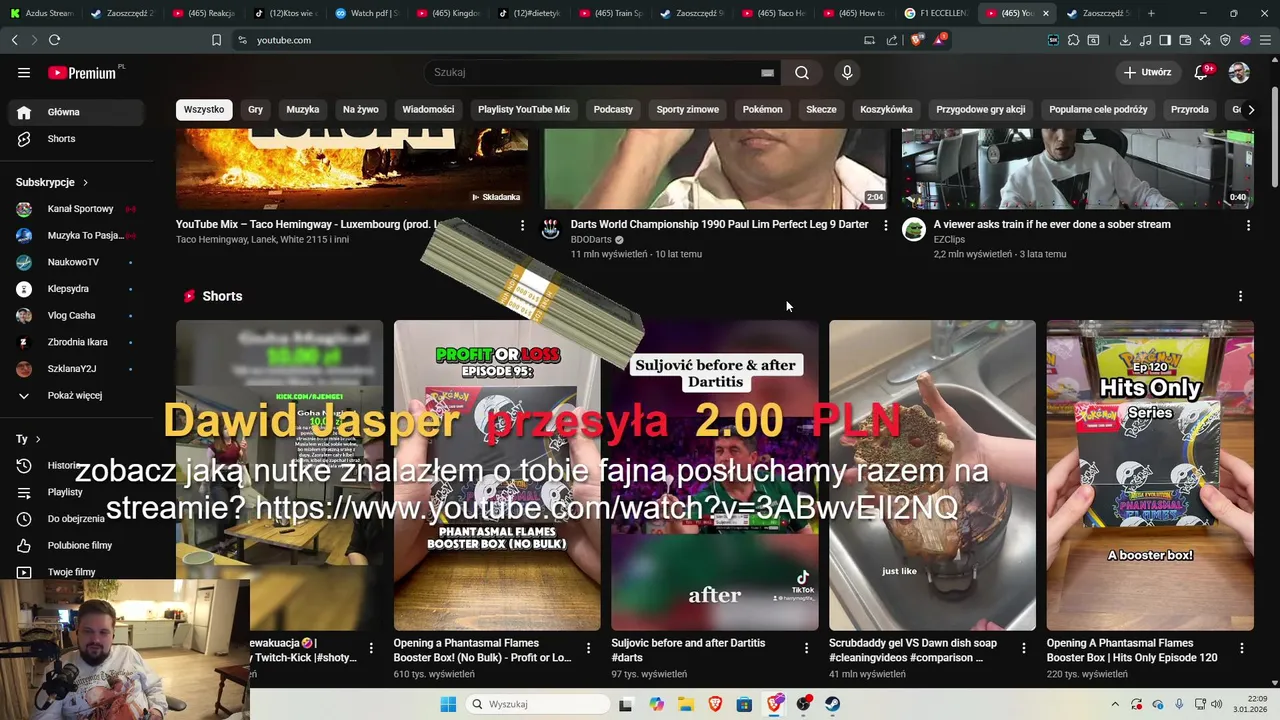Viewport: 1280px width, 720px height.
Task: Select the Na żywo filter chip
Action: coord(361,109)
